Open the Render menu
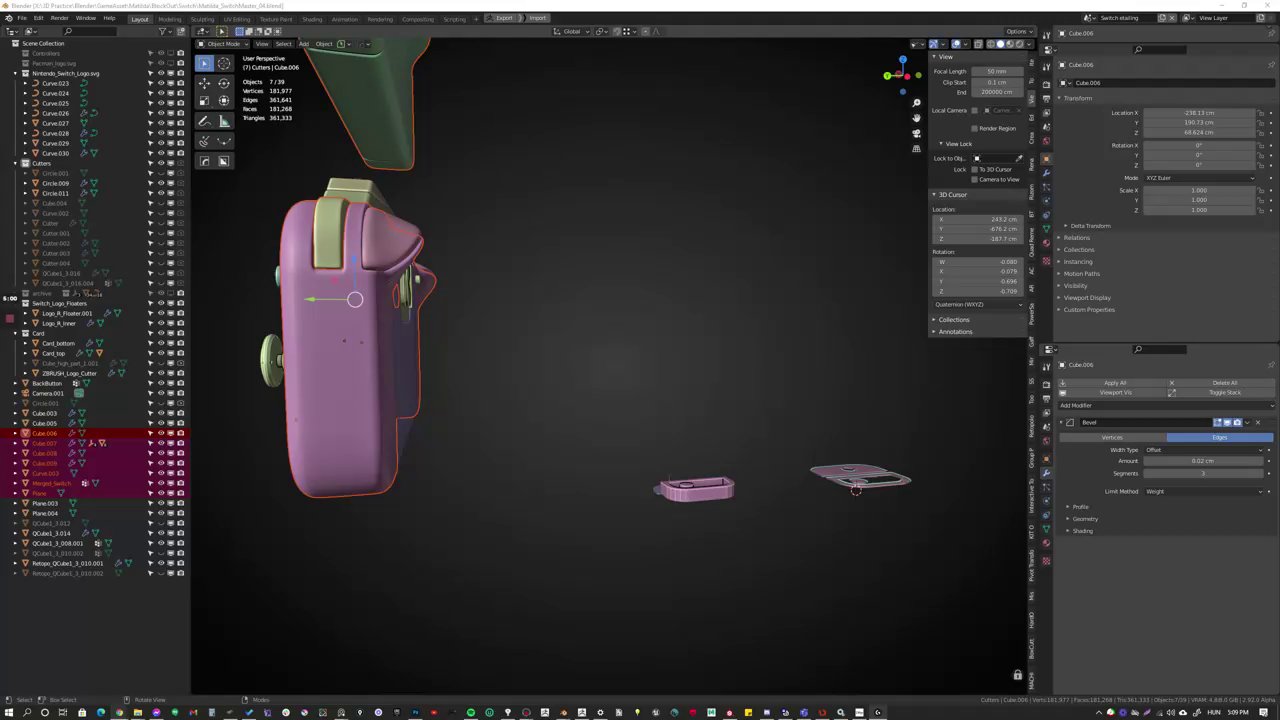Screen dimensions: 1280x720 [x=59, y=18]
